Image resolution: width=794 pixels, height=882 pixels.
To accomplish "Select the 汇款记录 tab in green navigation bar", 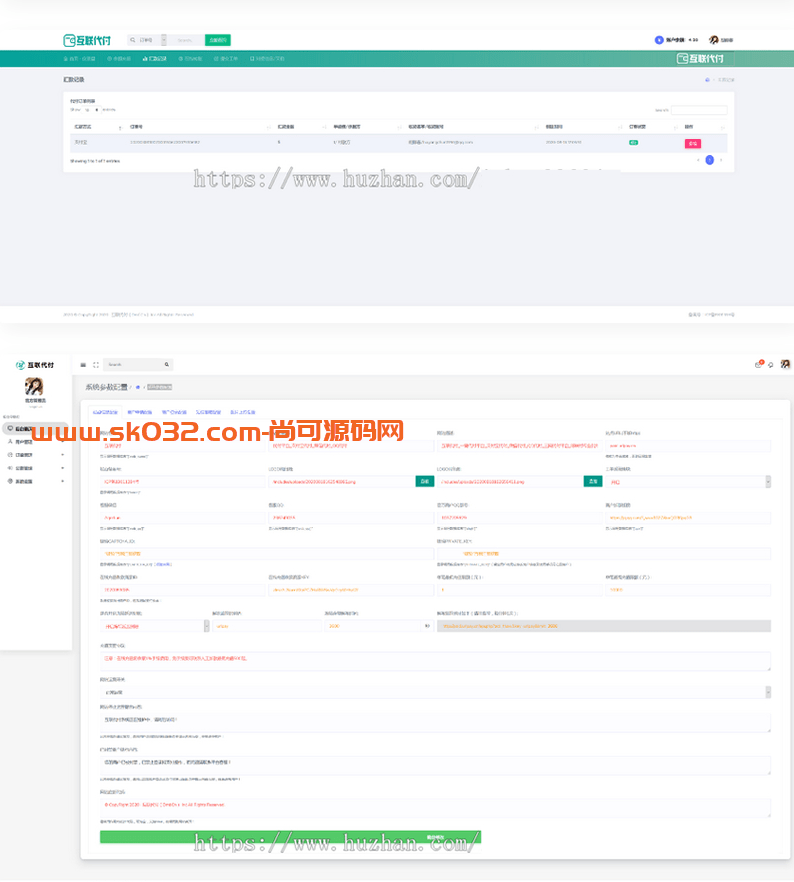I will [x=155, y=58].
